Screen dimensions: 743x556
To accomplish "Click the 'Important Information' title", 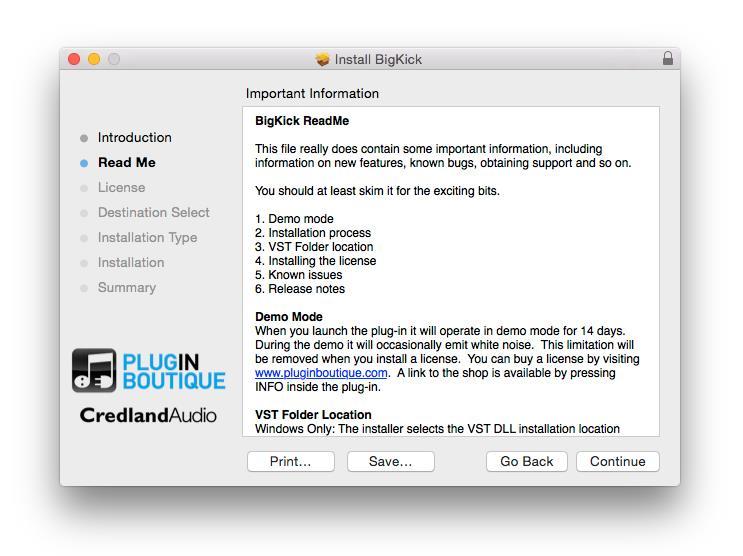I will pos(312,93).
